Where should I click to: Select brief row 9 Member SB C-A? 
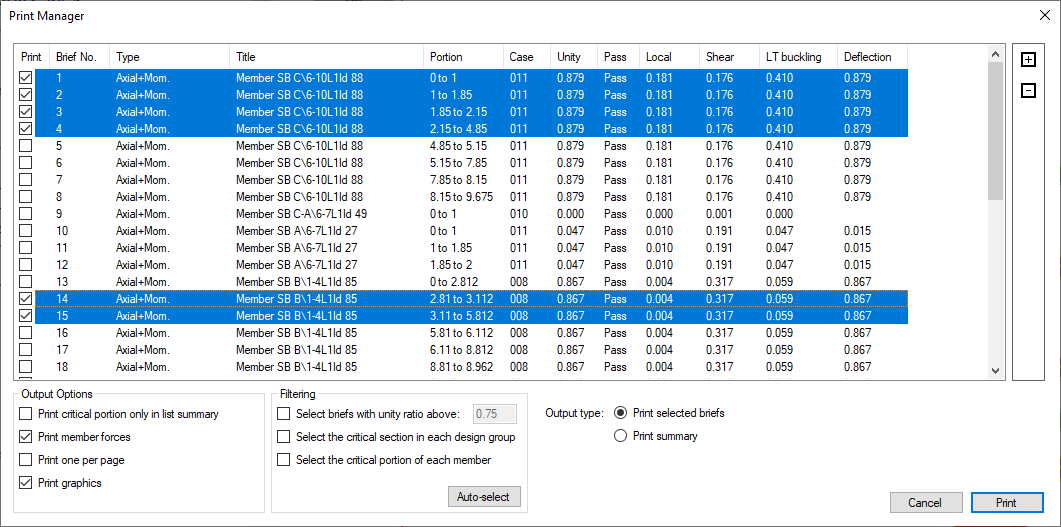301,214
